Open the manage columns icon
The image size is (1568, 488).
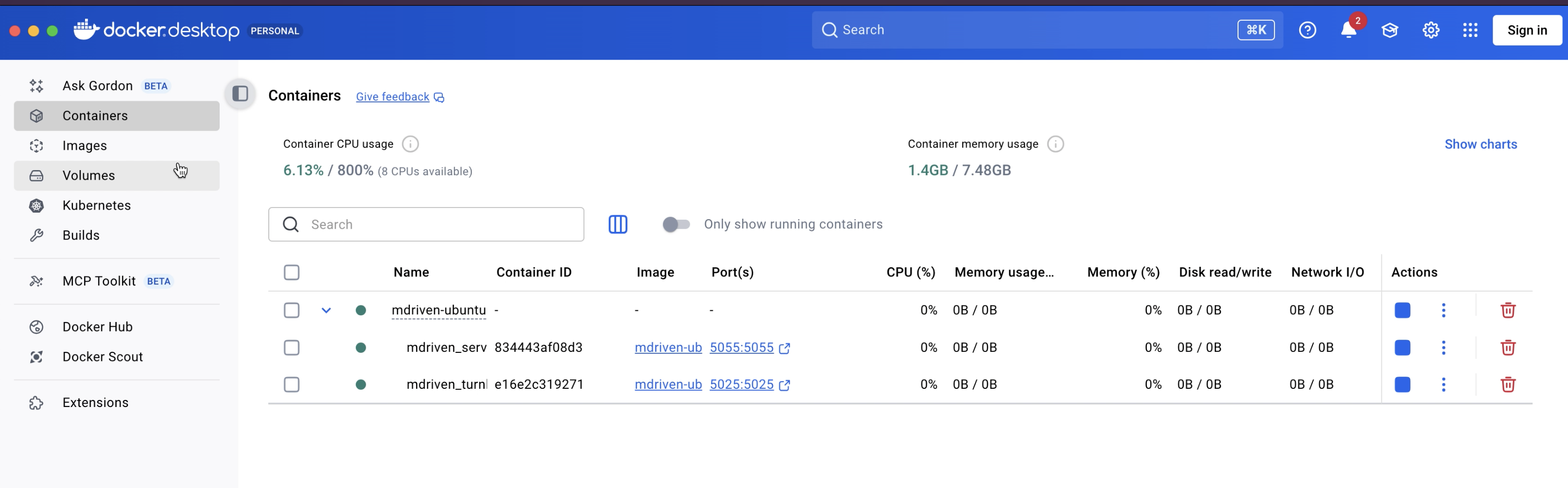tap(617, 225)
